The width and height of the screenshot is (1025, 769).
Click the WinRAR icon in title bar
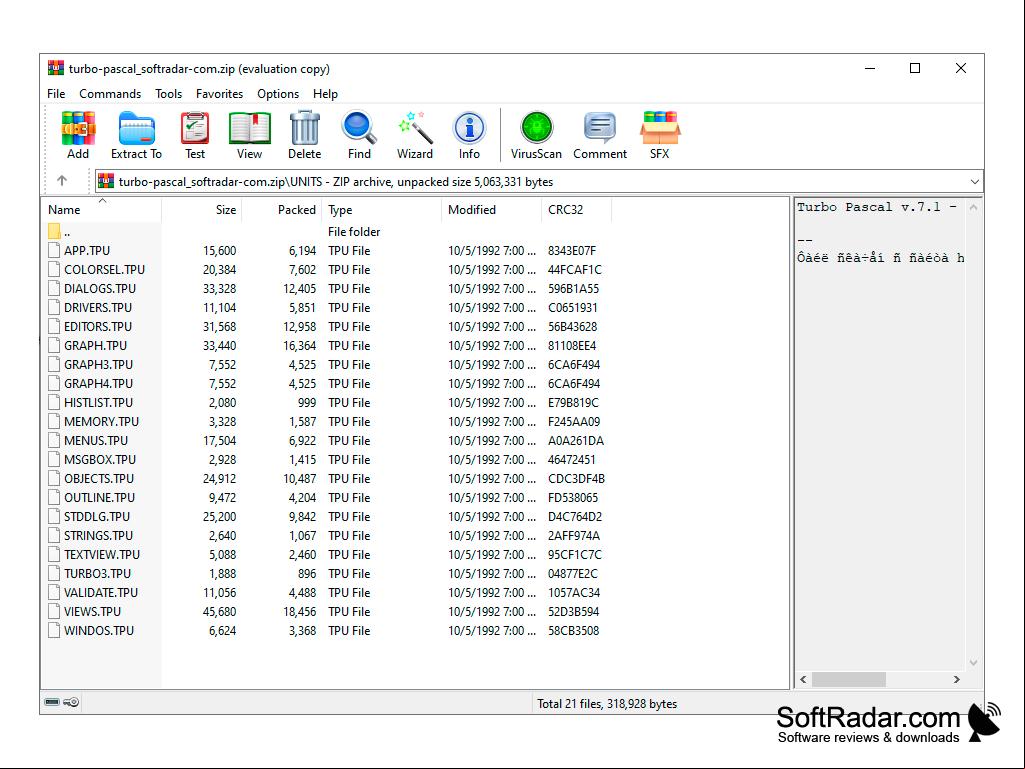(x=56, y=68)
